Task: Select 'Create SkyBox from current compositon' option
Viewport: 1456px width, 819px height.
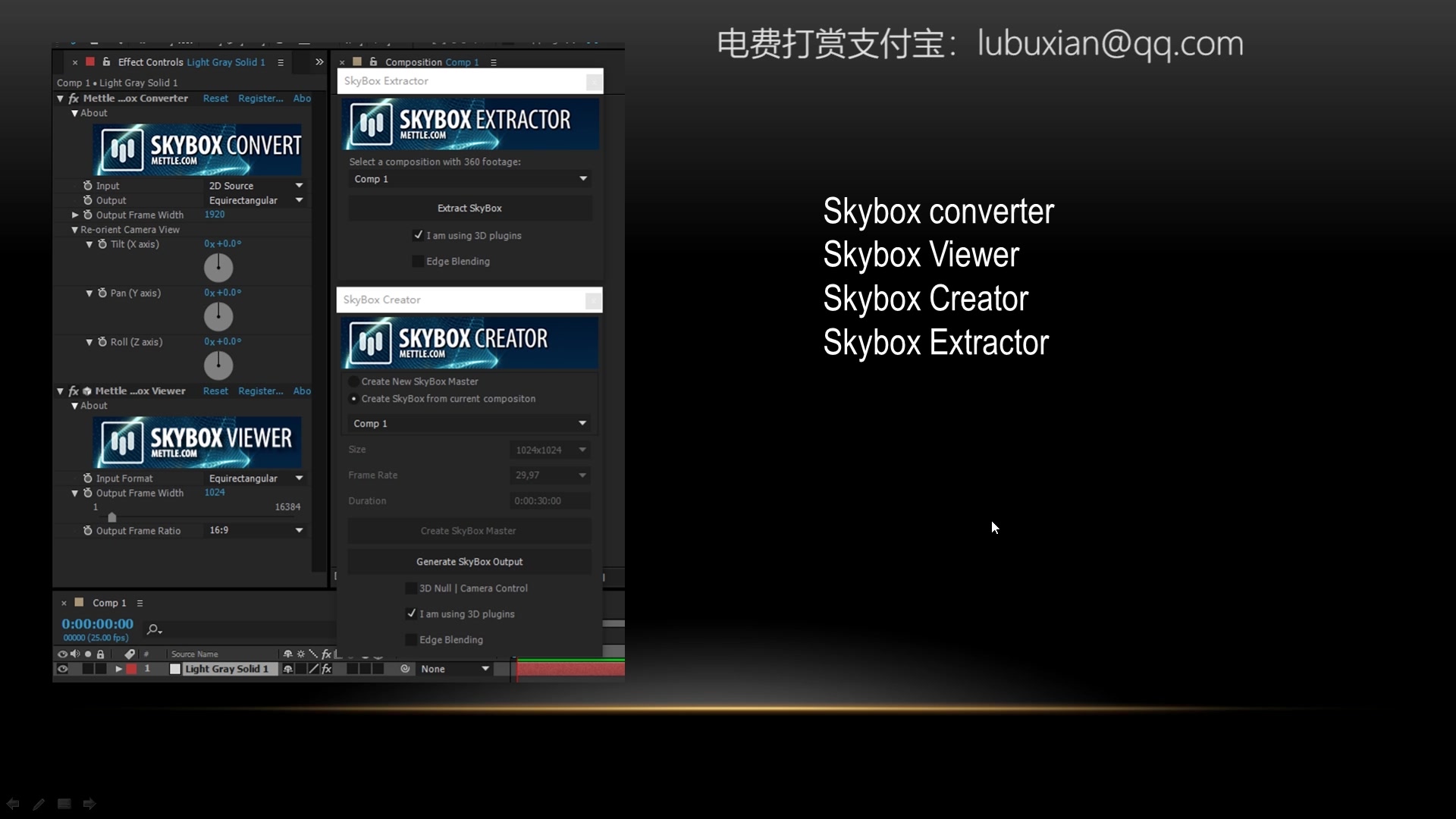Action: click(353, 399)
